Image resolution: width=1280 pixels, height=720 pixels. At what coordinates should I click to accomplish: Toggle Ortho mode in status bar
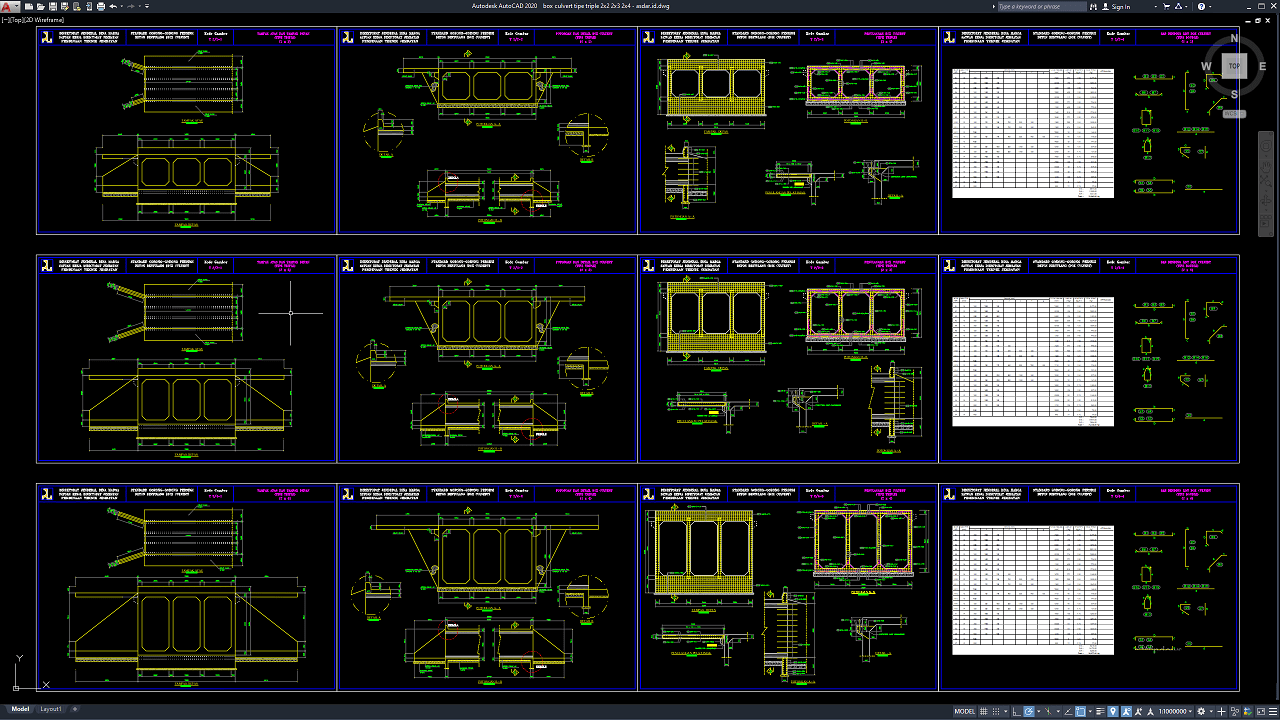[x=1017, y=711]
